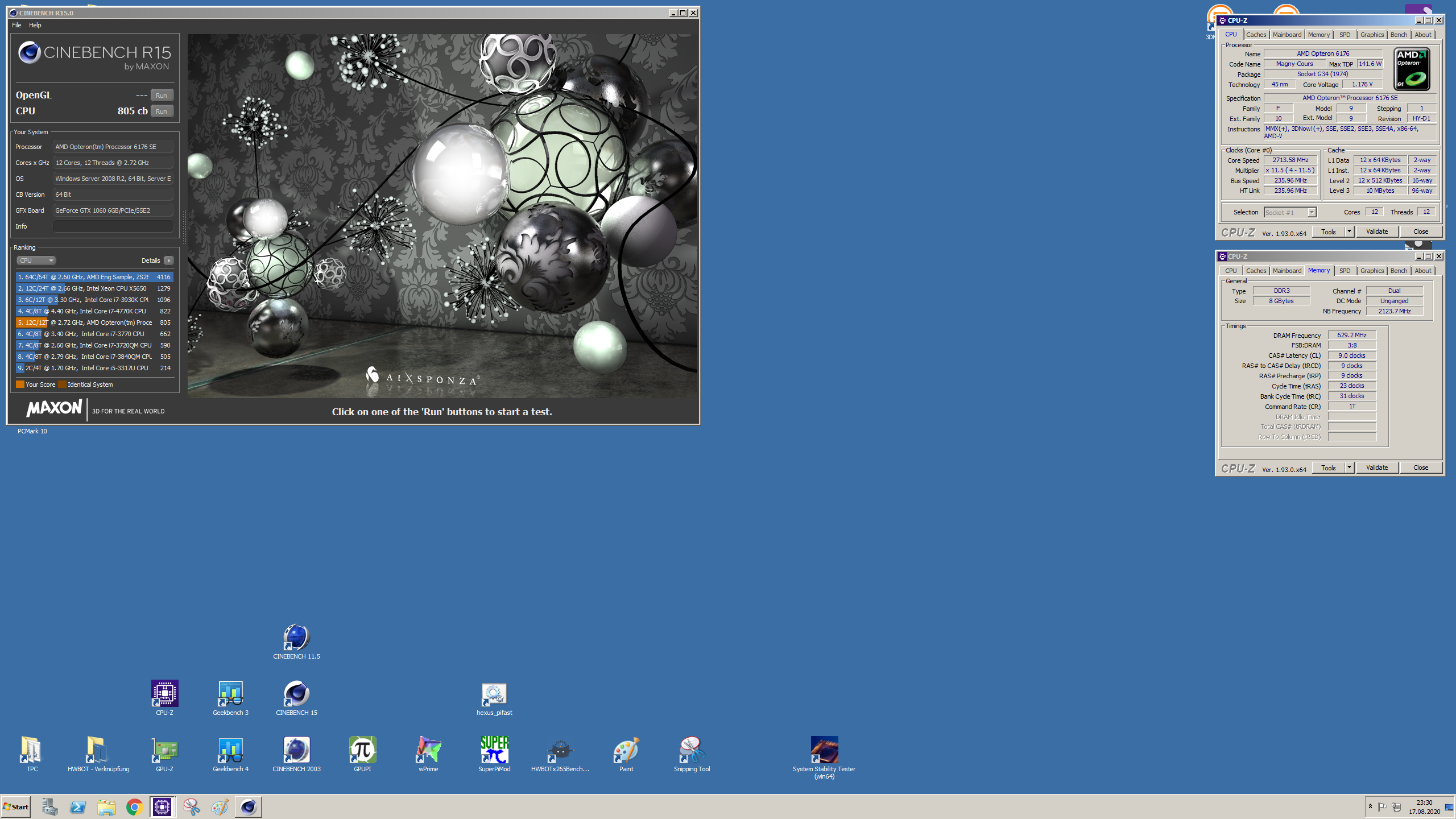This screenshot has width=1456, height=819.
Task: Switch to CPU tab in lower CPU-Z
Action: pos(1231,271)
